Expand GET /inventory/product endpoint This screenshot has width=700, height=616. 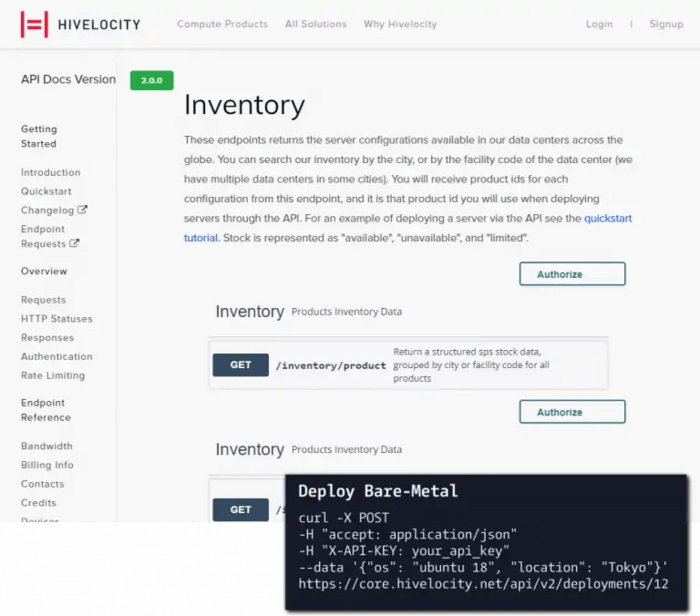(x=408, y=365)
